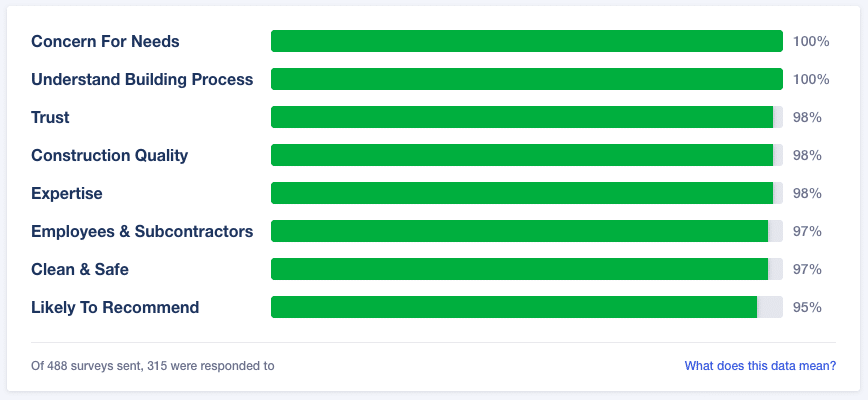Open the 'What does this data mean?' link

pos(760,366)
